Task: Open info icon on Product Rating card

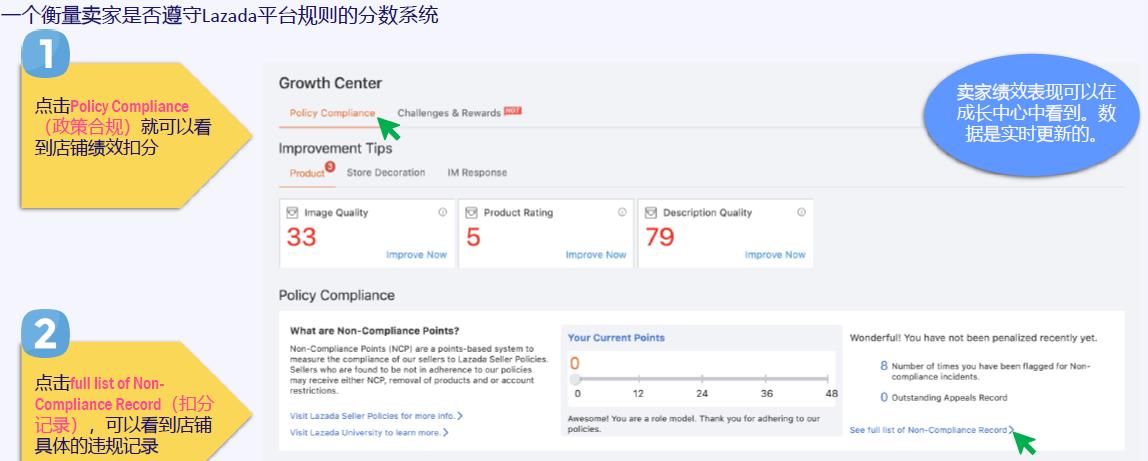Action: point(622,212)
